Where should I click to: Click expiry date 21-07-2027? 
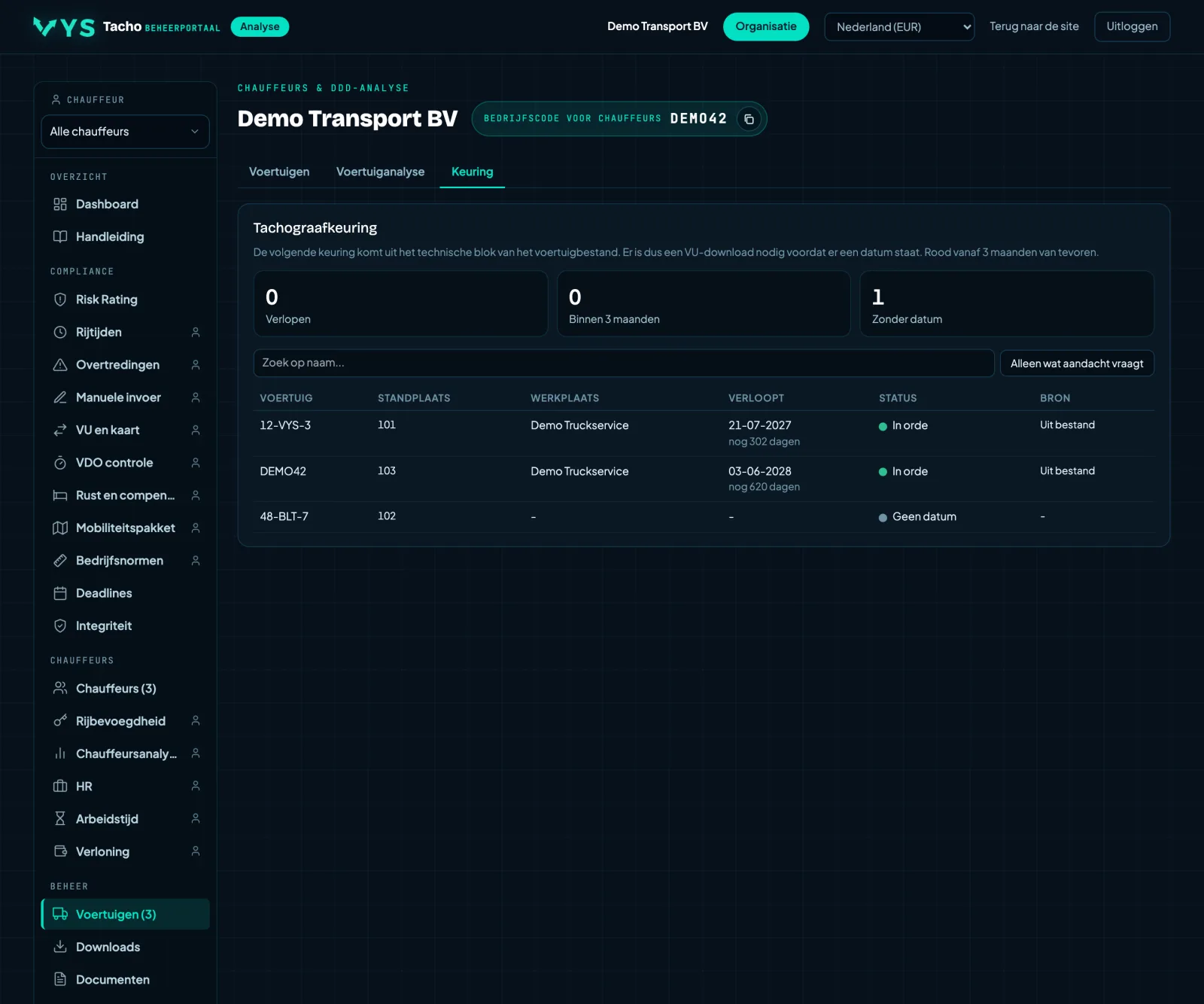point(760,425)
